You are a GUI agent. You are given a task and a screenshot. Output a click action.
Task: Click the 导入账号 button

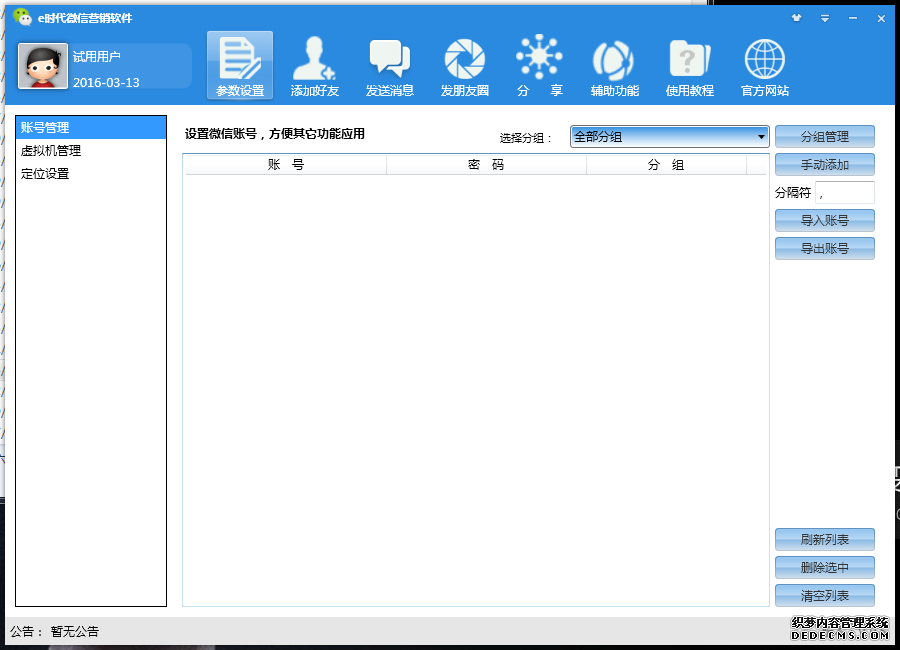(825, 220)
